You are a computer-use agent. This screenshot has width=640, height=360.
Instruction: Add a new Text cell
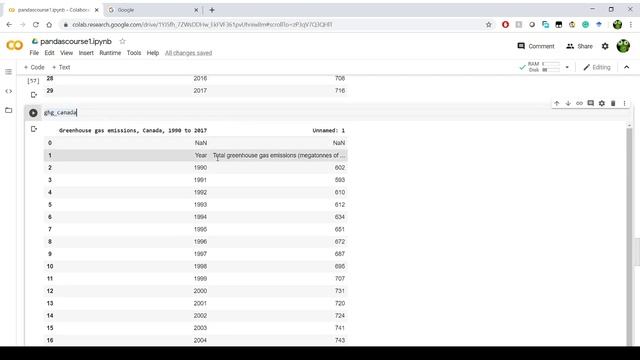click(61, 67)
